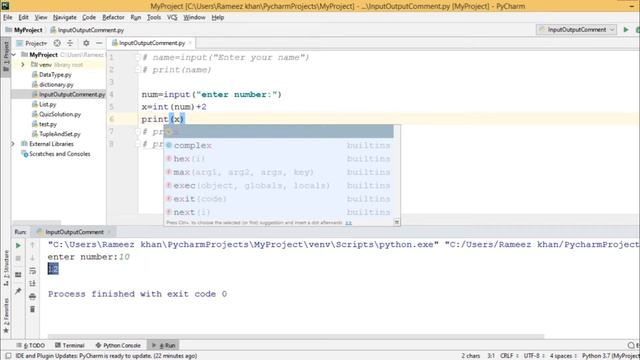The height and width of the screenshot is (360, 640).
Task: Expand the venv folder
Action: 23,64
